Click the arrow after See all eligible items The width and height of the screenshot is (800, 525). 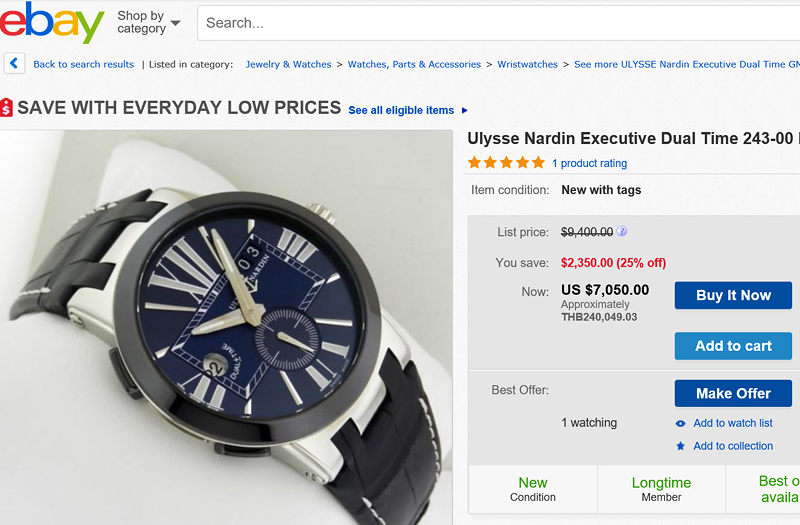click(464, 110)
